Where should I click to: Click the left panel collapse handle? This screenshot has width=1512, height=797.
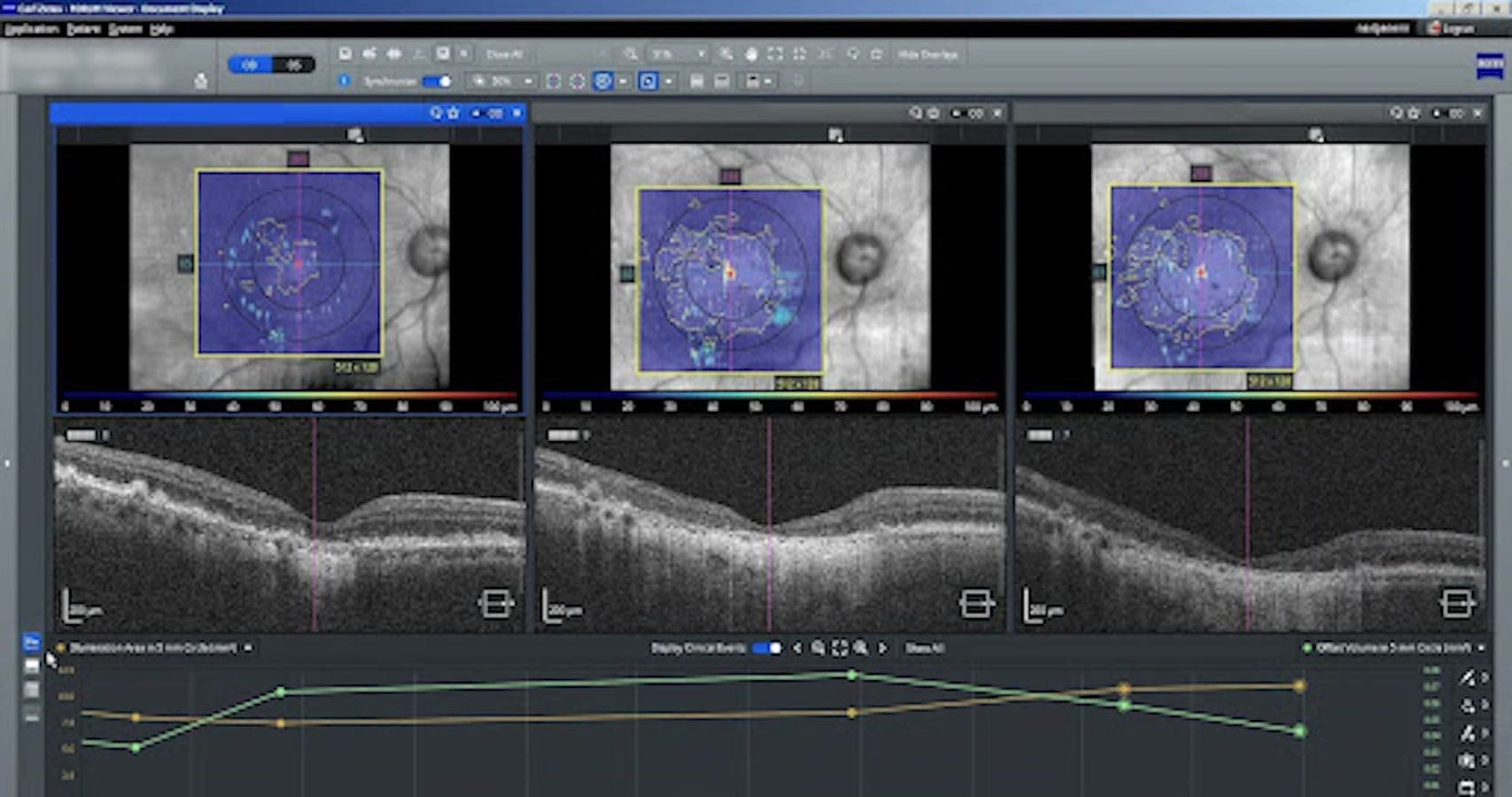7,463
